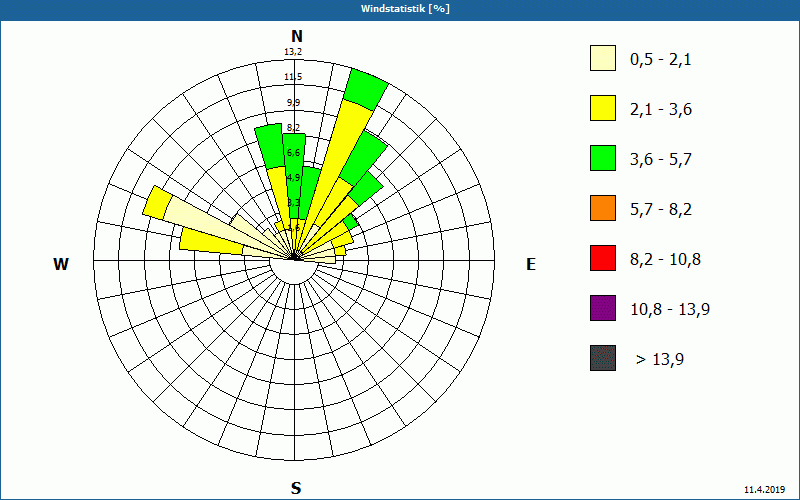
Task: Click the 4,9 radial axis value
Action: coord(293,178)
